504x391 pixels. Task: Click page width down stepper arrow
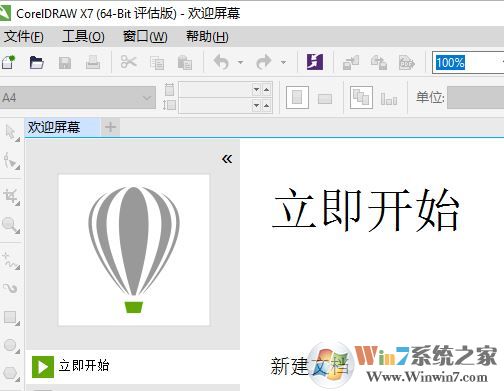(256, 89)
